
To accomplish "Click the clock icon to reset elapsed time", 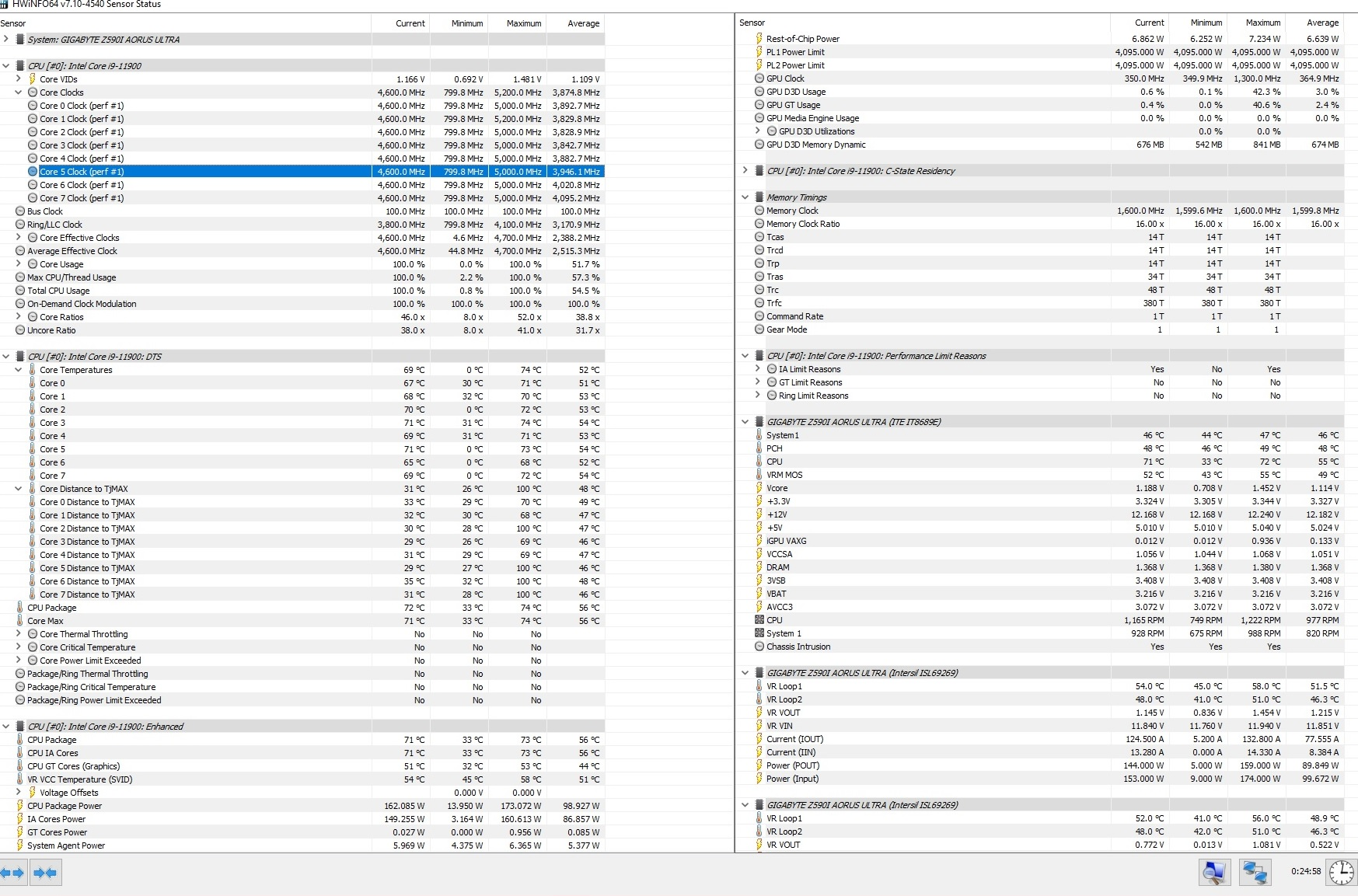I will tap(1341, 873).
